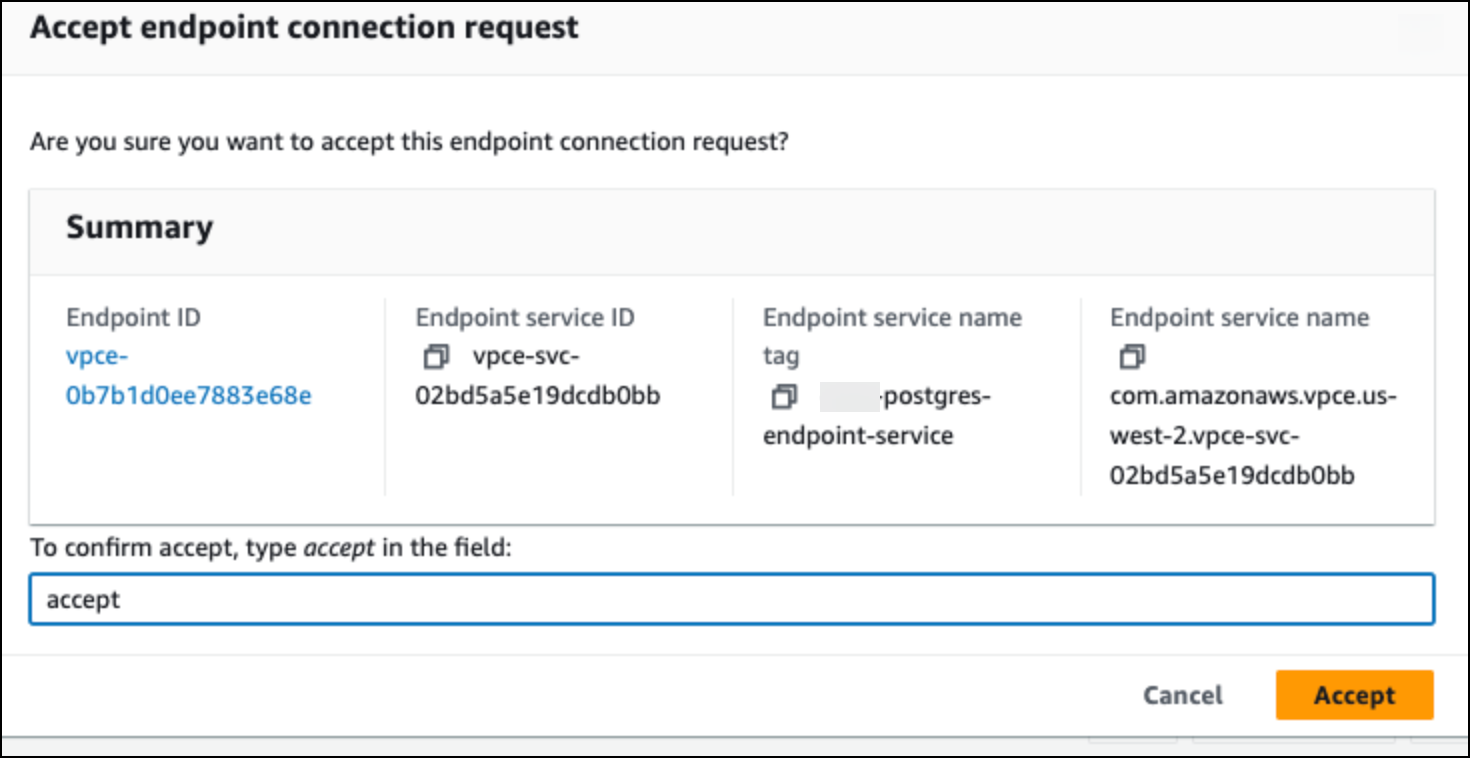Click the Summary panel heading
1470x758 pixels.
coord(139,227)
